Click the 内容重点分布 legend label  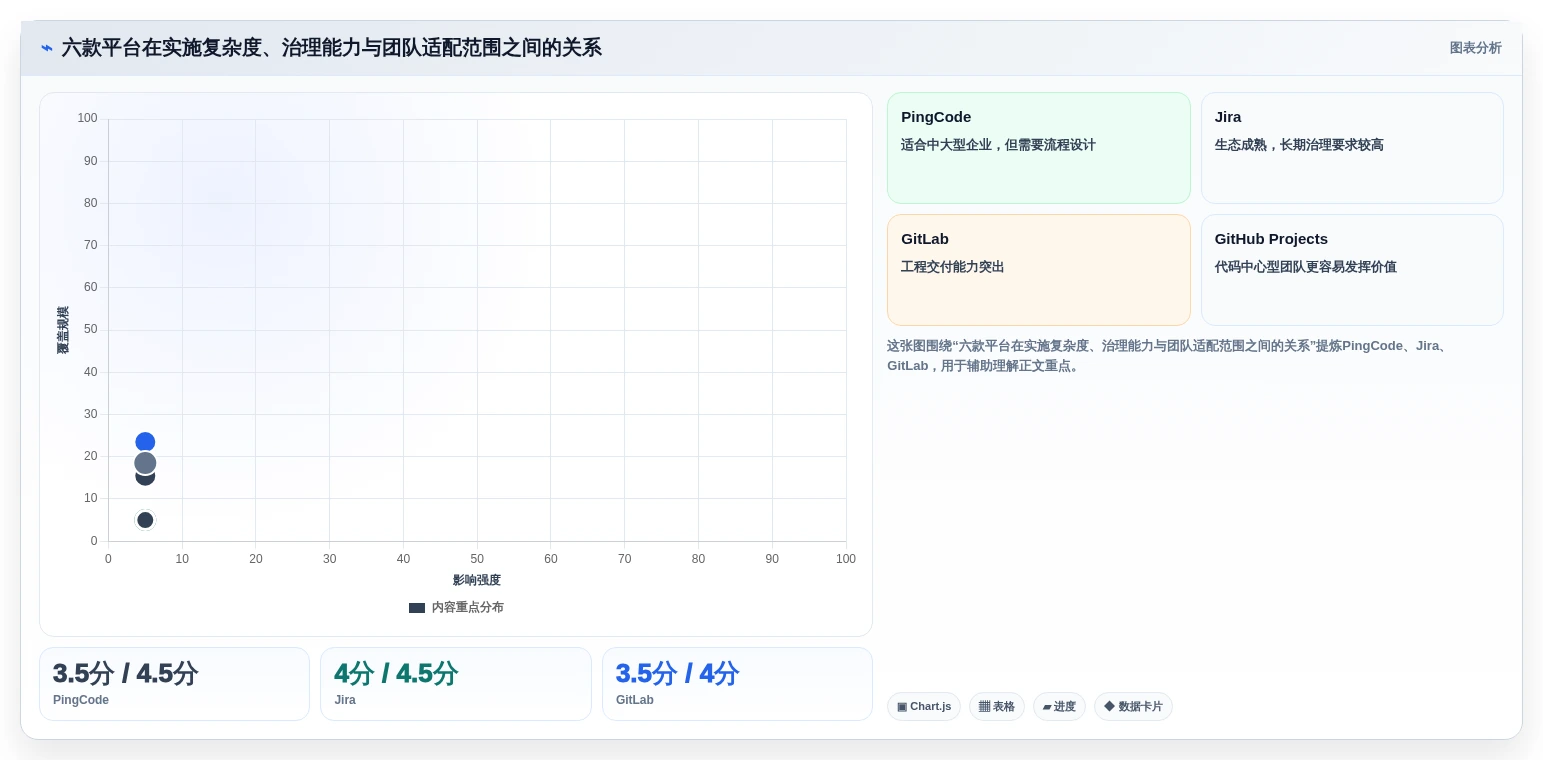click(x=467, y=608)
